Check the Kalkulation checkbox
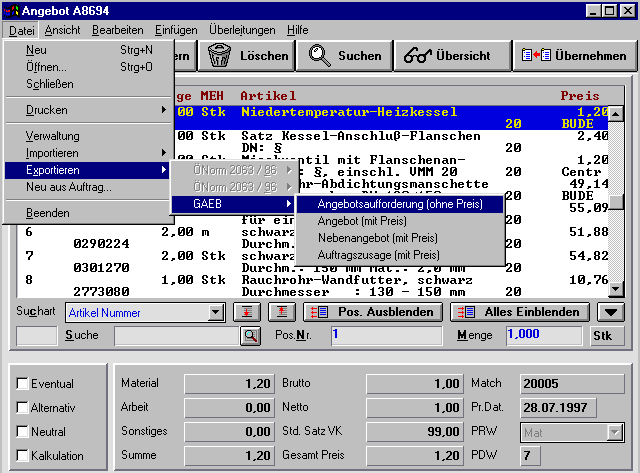The height and width of the screenshot is (473, 640). (x=24, y=456)
